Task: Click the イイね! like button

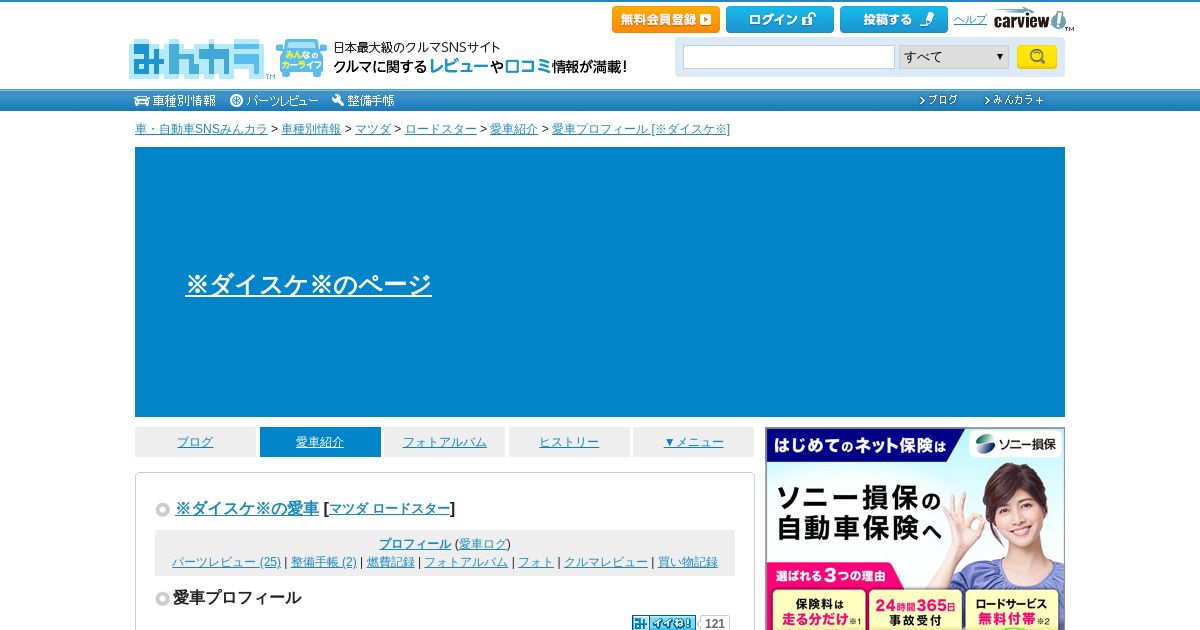Action: coord(664,623)
